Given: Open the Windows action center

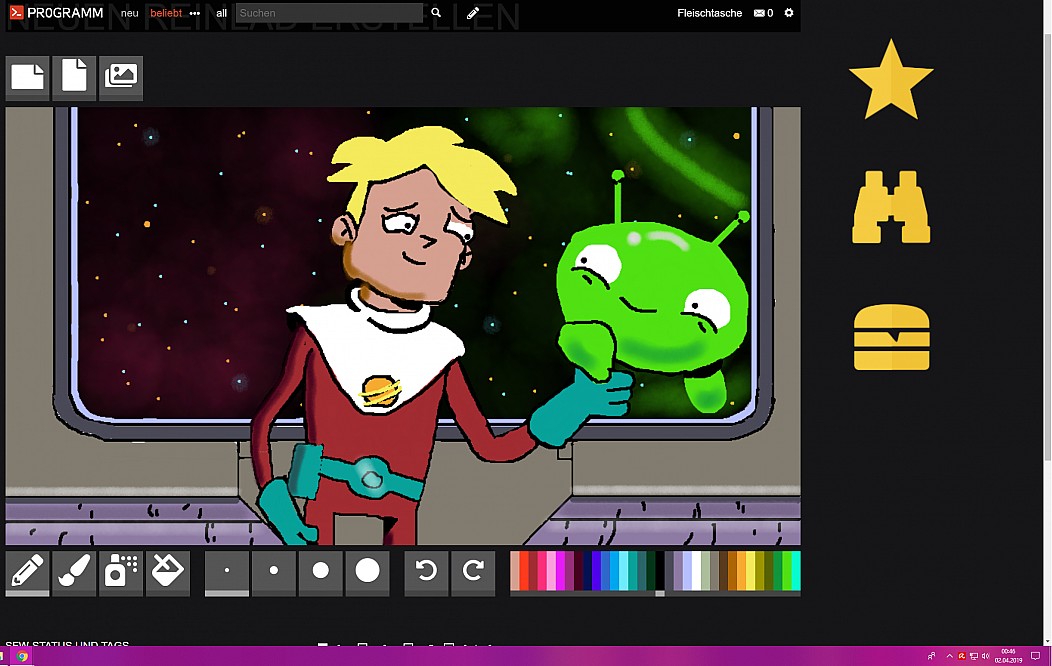Looking at the screenshot, I should tap(1035, 657).
